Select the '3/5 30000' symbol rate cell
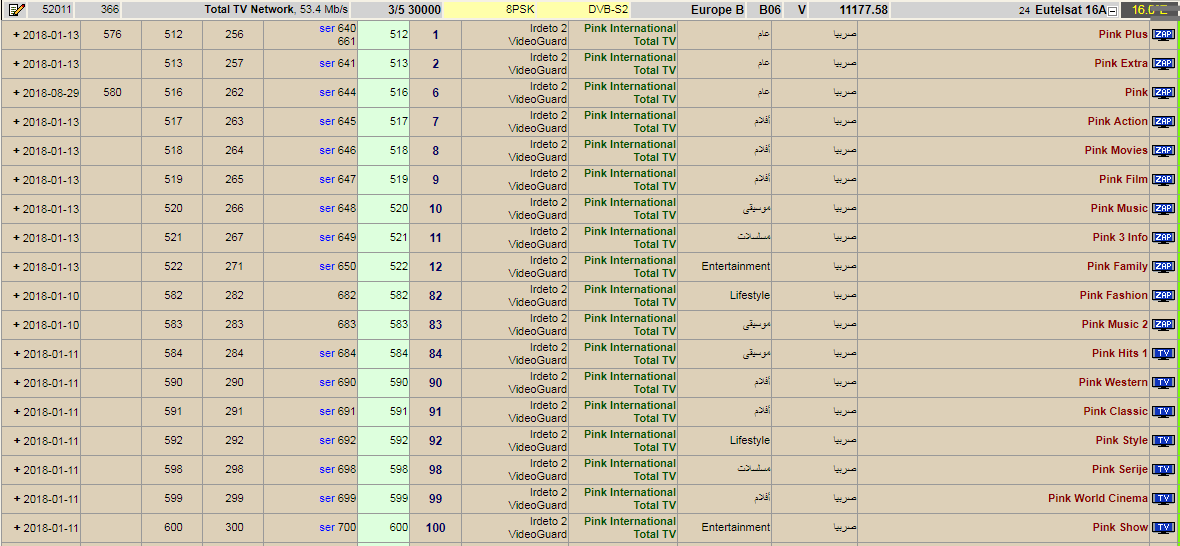Screen dimensions: 1180x546 tap(414, 11)
